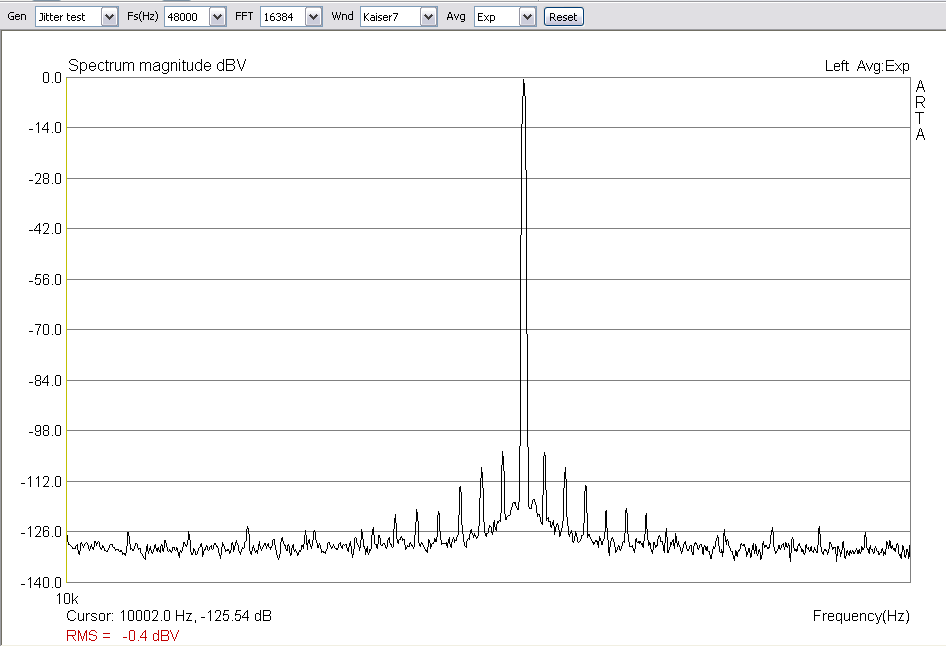Click the FFT label in the toolbar
The image size is (946, 646).
coord(244,16)
